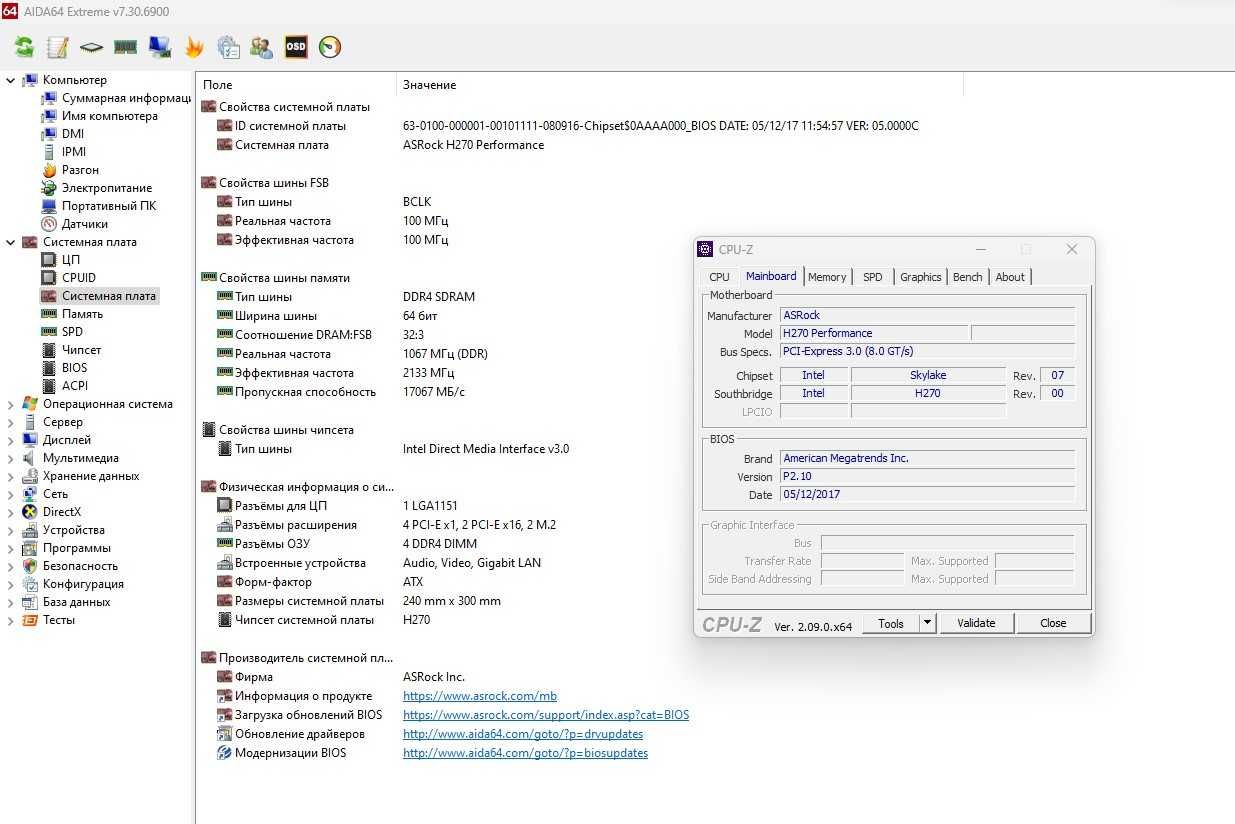Image resolution: width=1235 pixels, height=824 pixels.
Task: Select Электропитание tree item
Action: (106, 188)
